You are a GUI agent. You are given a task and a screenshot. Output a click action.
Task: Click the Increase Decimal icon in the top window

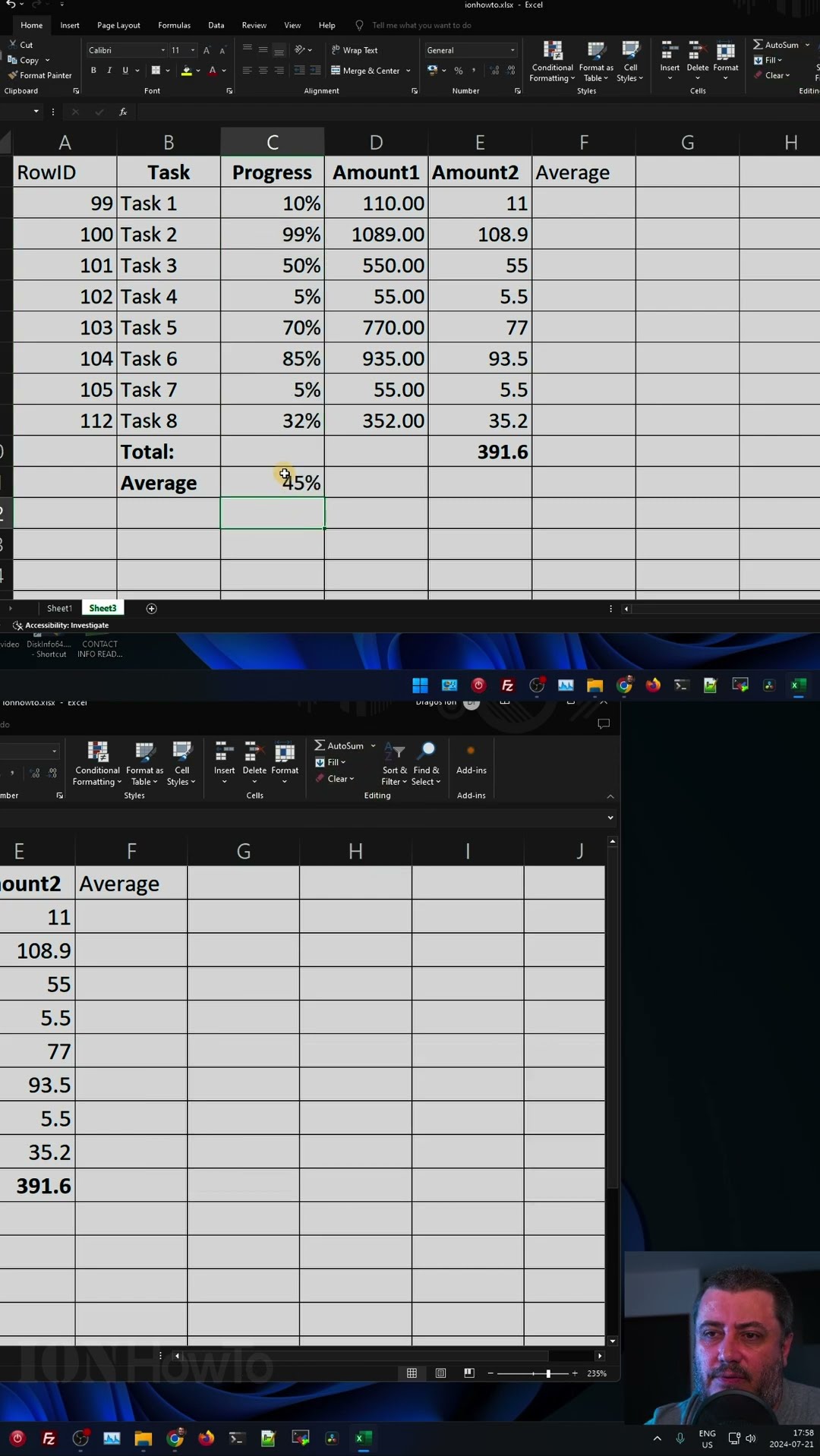click(495, 71)
